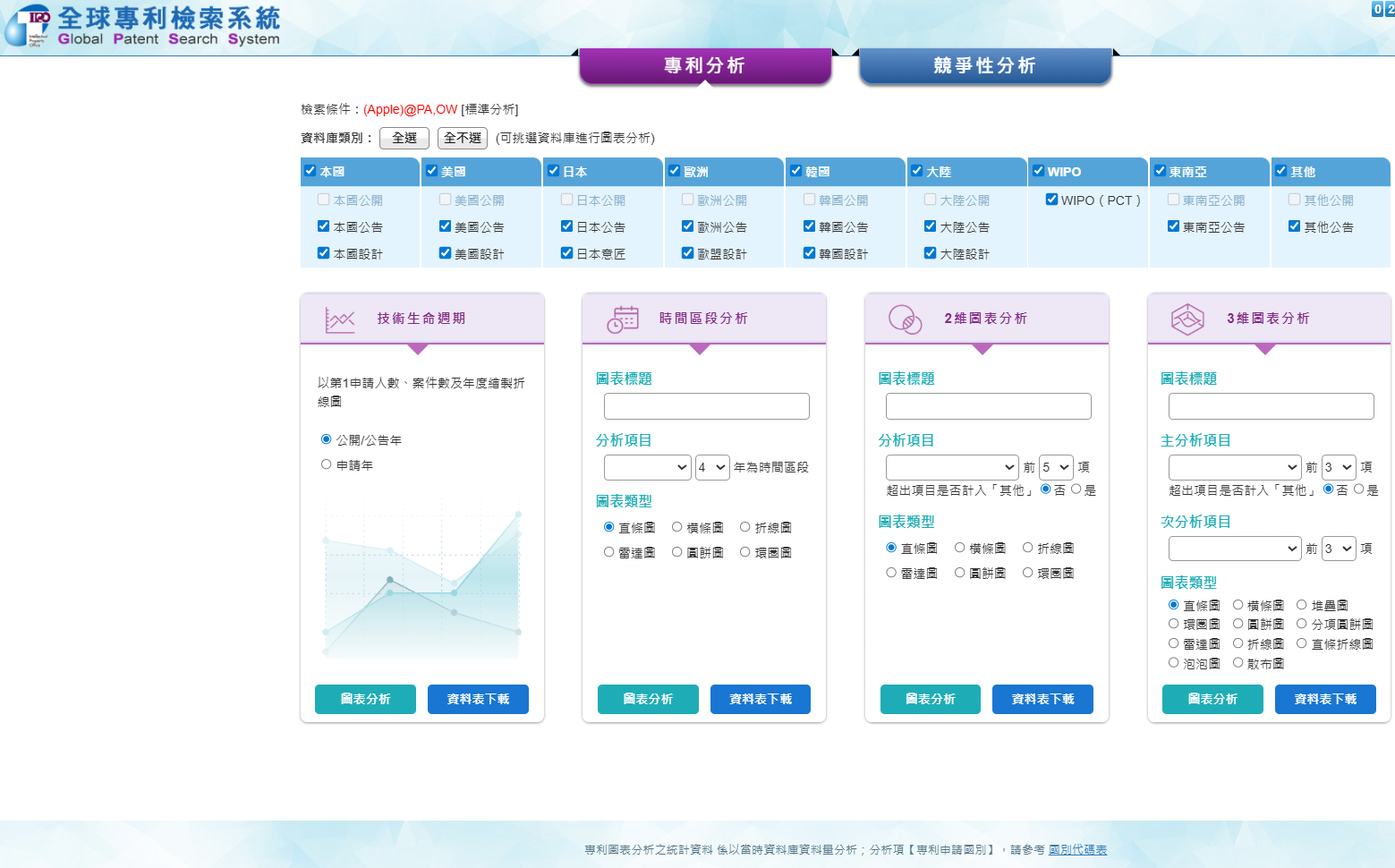Select 是 for 其他 in 2維圖表分析

1076,489
